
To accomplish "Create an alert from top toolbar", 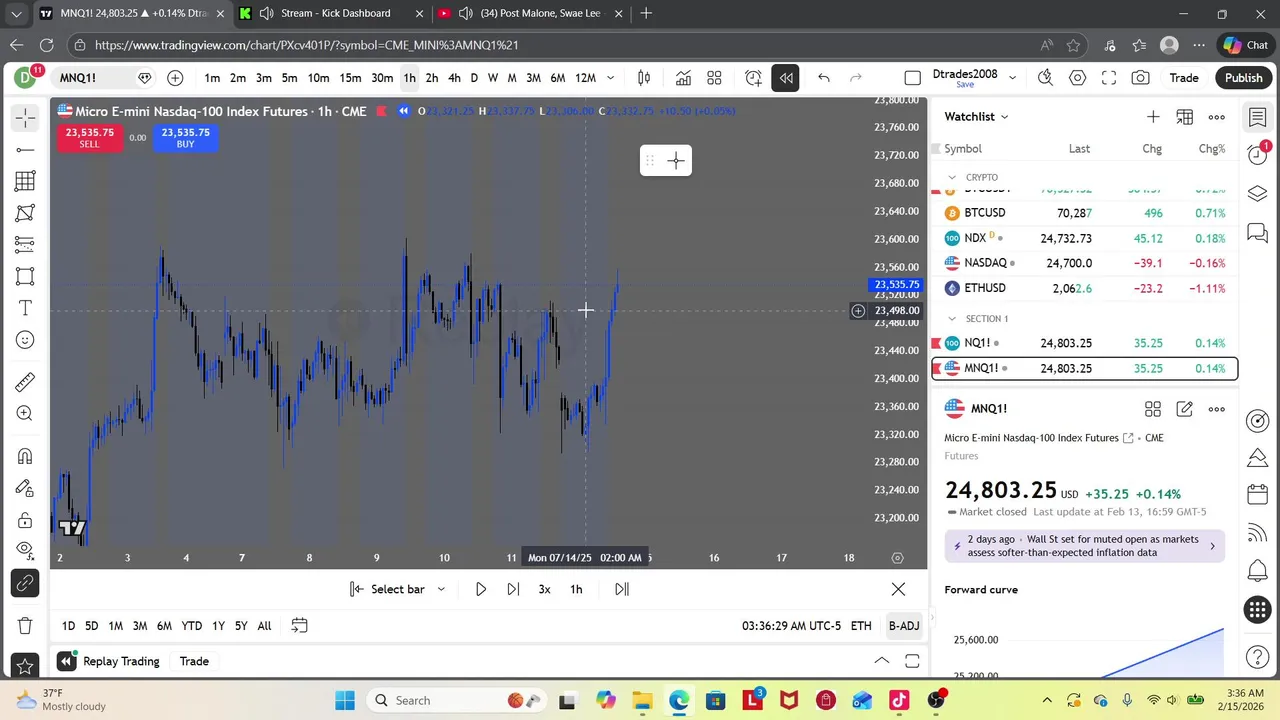I will click(x=753, y=78).
